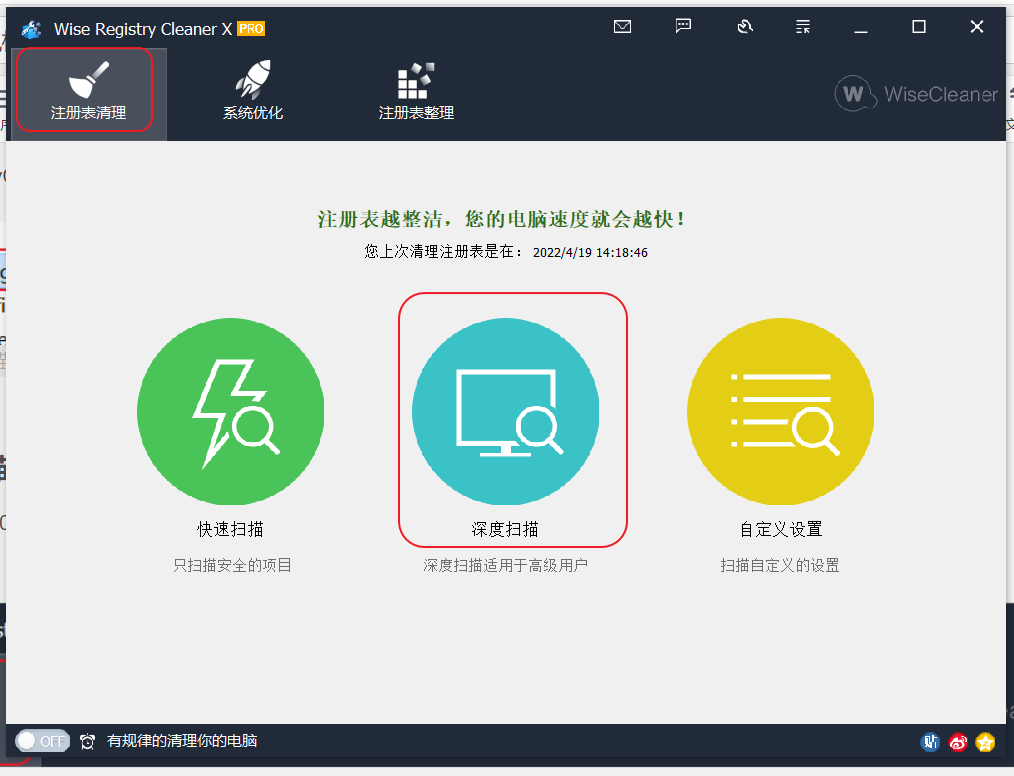Viewport: 1014px width, 776px height.
Task: Click the WiseCleaner logo
Action: pos(915,94)
